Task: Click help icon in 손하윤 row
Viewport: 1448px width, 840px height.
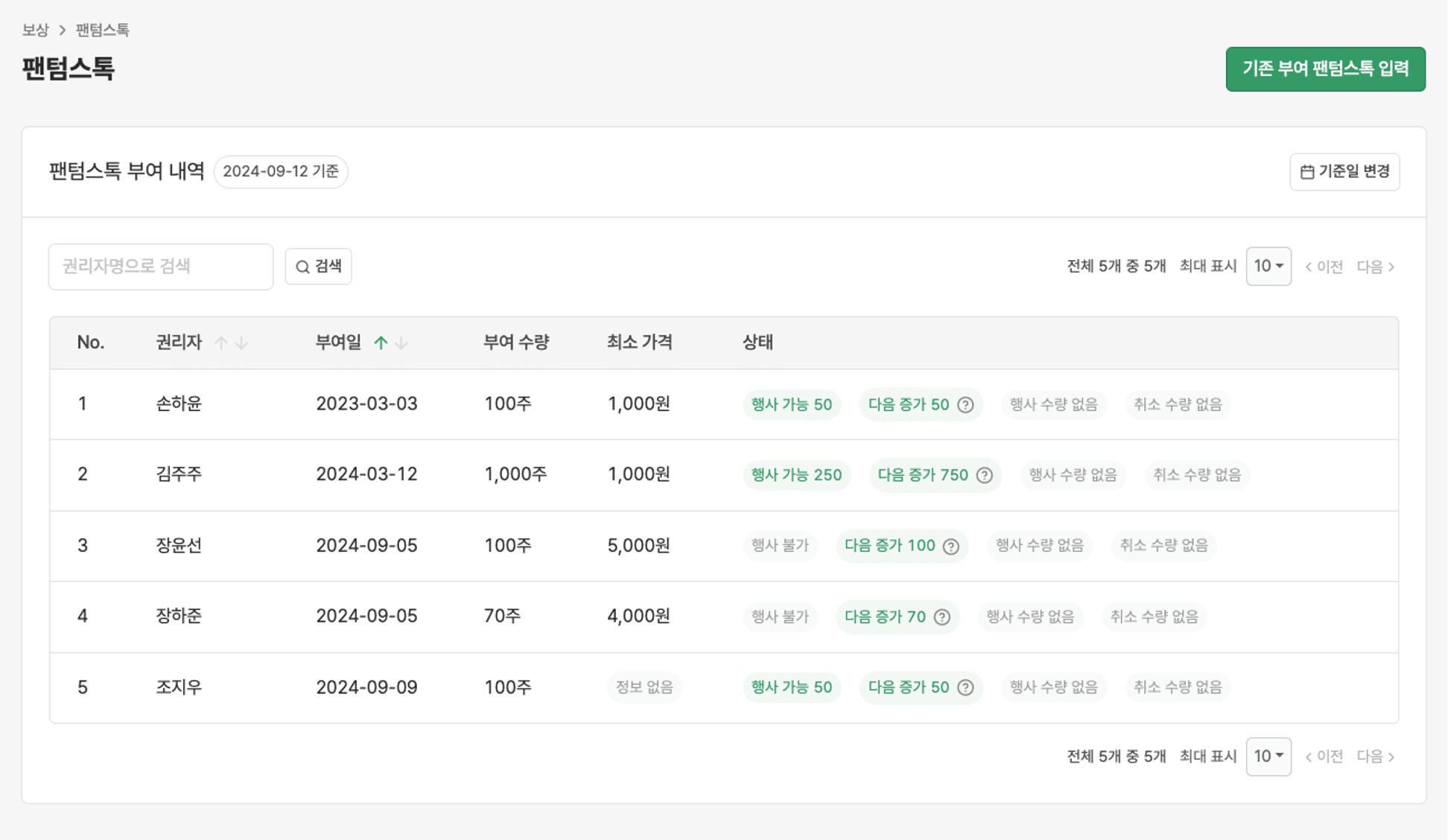Action: coord(965,404)
